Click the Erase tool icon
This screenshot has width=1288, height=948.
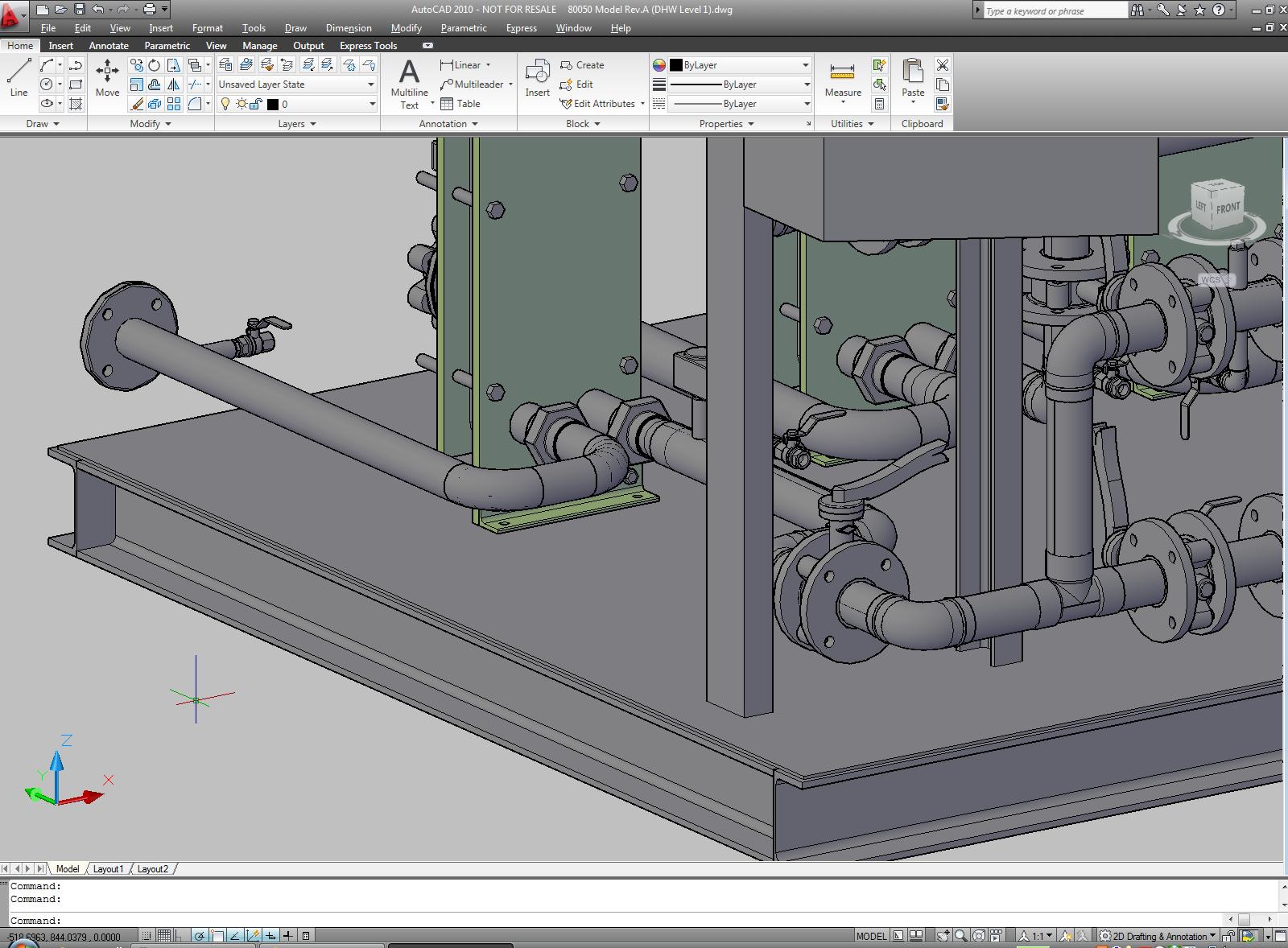pyautogui.click(x=137, y=104)
